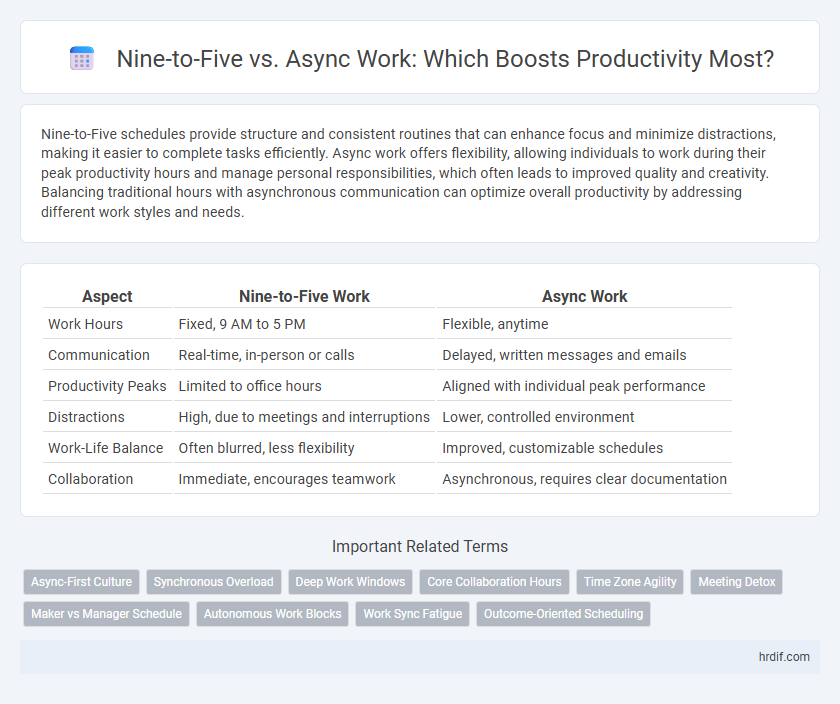Select the 'Work-Life Balance' row label

point(107,448)
